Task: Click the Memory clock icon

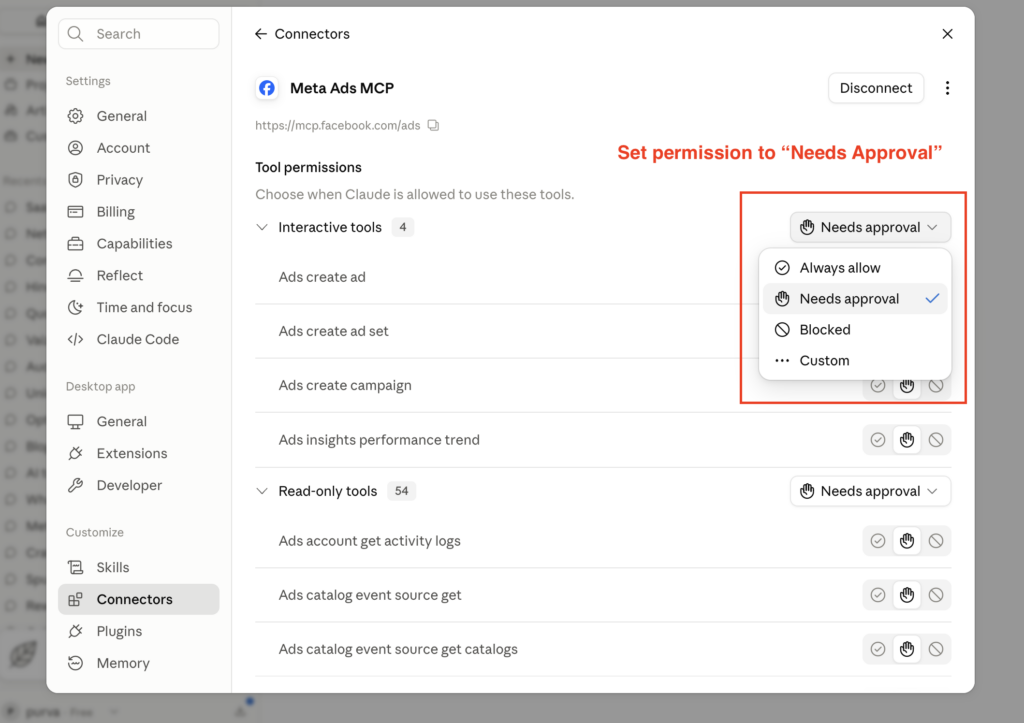Action: coord(76,664)
